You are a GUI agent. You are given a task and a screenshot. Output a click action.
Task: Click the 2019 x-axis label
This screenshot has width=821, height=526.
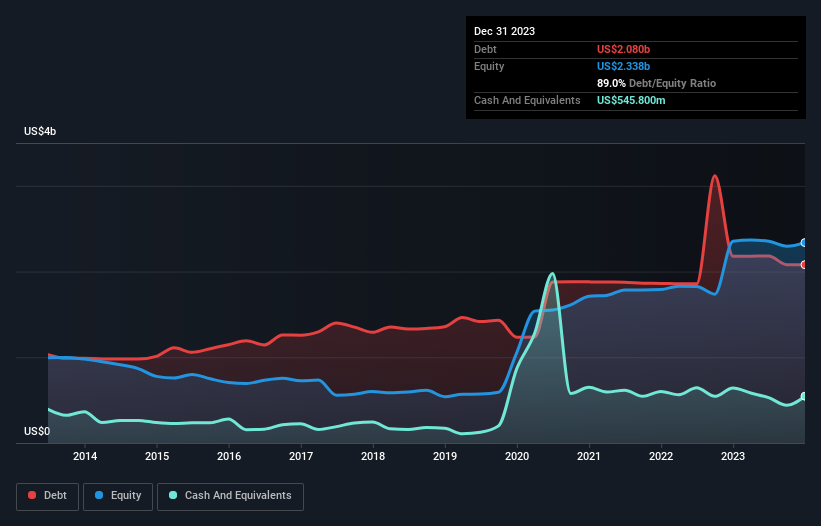[x=445, y=456]
